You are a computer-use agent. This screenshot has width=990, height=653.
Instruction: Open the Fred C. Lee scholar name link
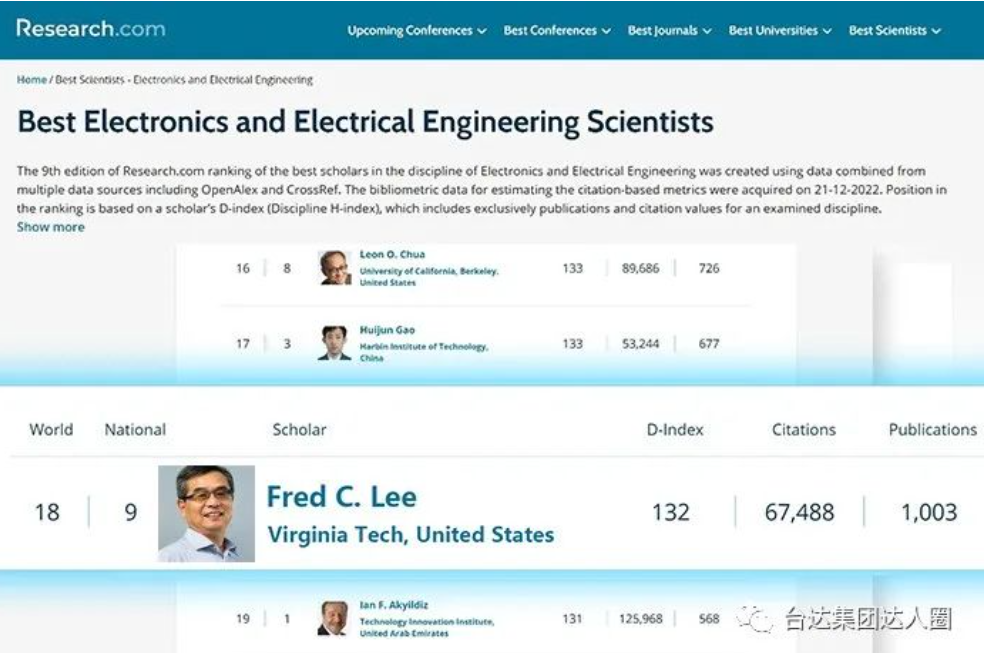[342, 497]
